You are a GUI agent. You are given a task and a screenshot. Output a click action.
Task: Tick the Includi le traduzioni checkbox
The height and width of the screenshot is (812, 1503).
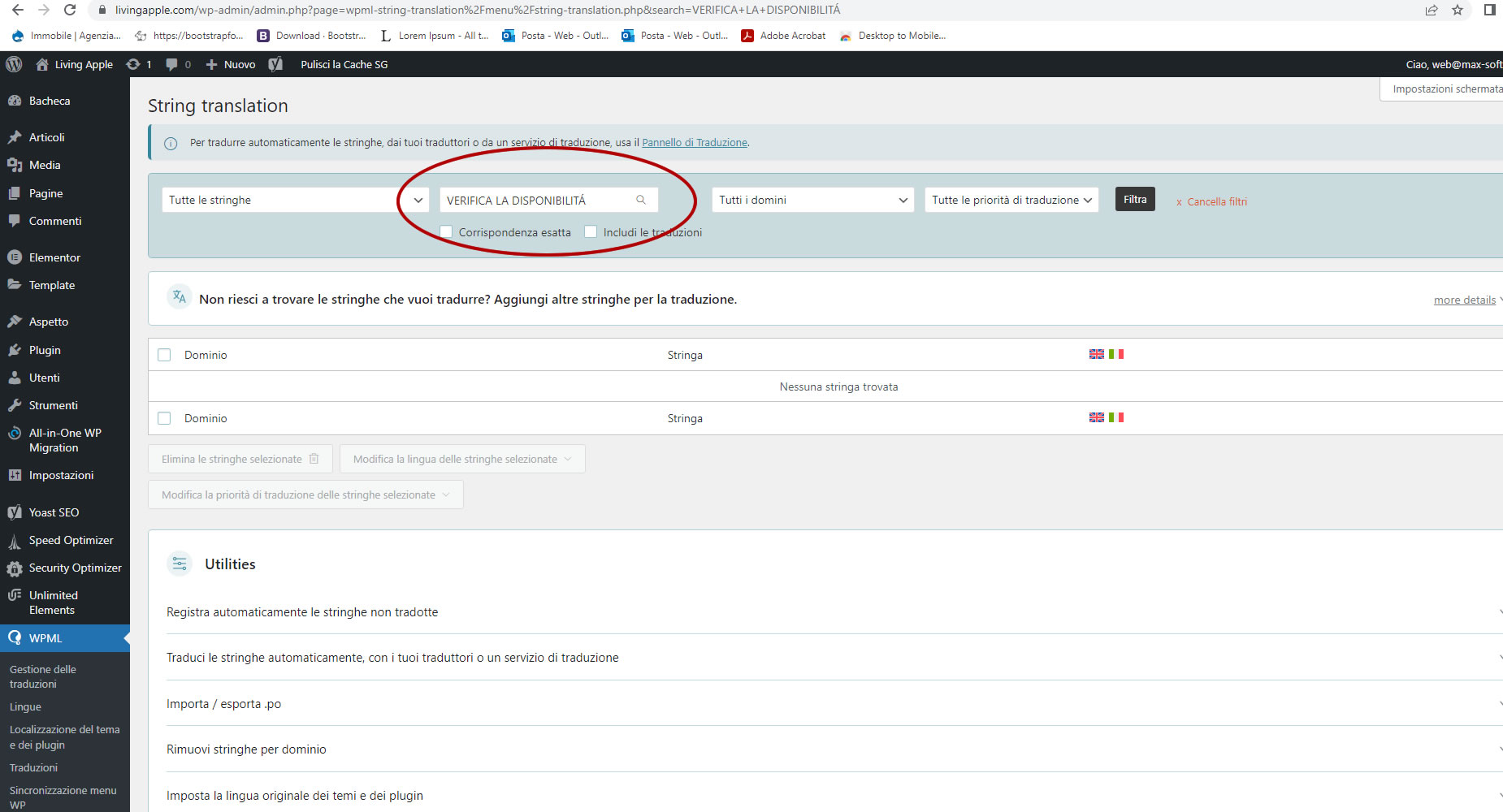591,232
